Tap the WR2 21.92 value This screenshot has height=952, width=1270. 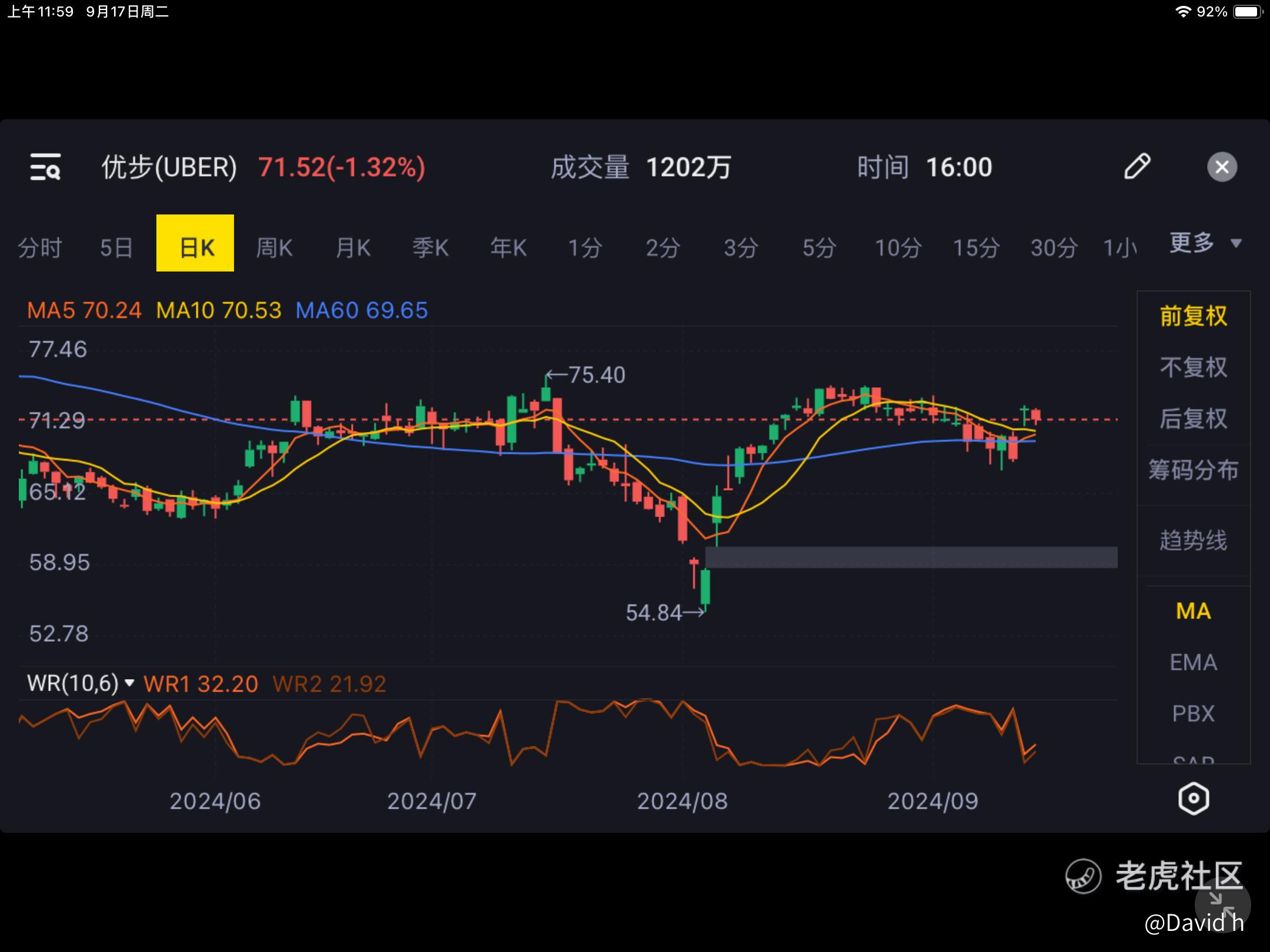329,684
